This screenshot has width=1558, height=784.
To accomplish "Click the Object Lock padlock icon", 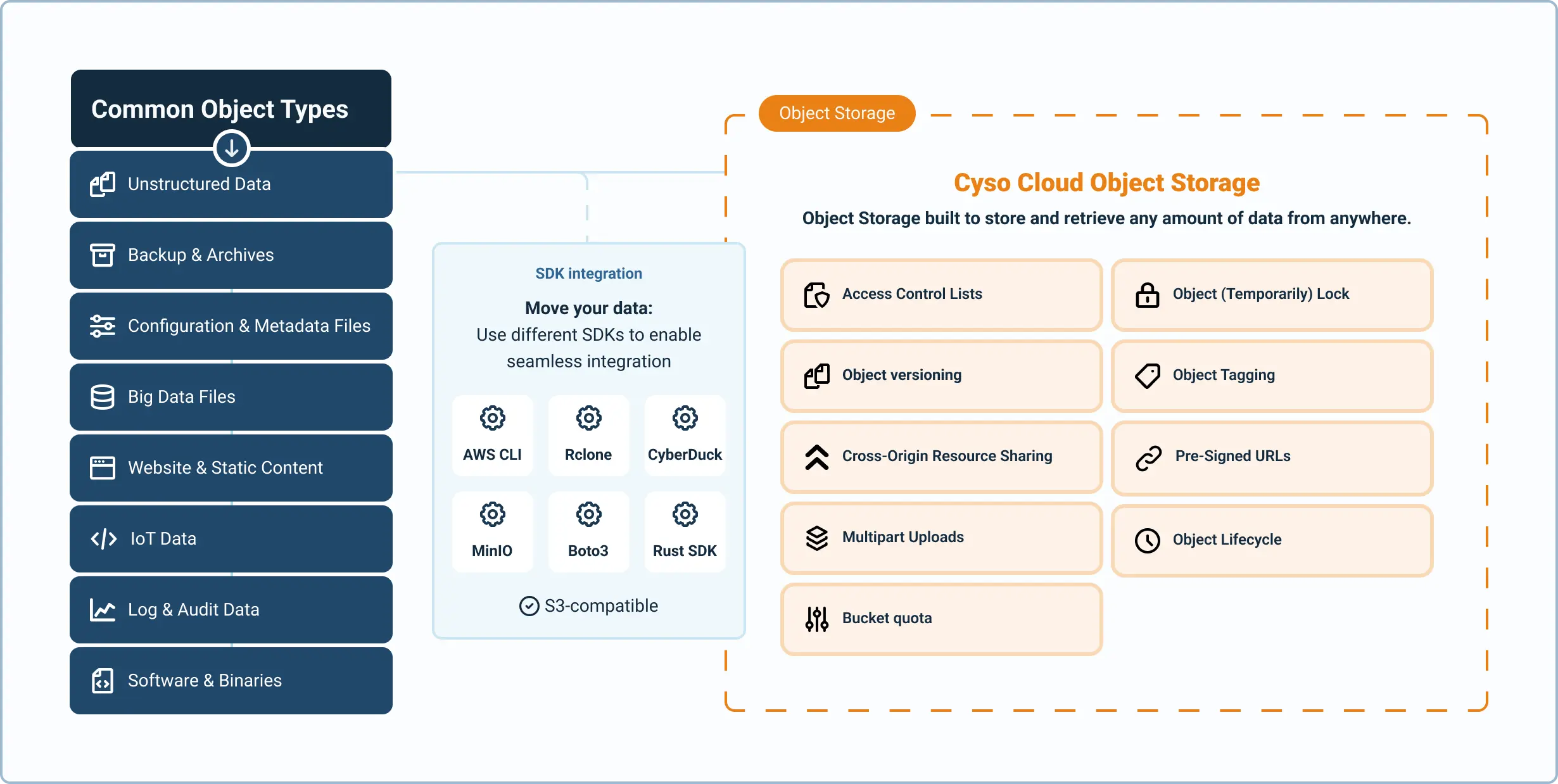I will (x=1148, y=295).
